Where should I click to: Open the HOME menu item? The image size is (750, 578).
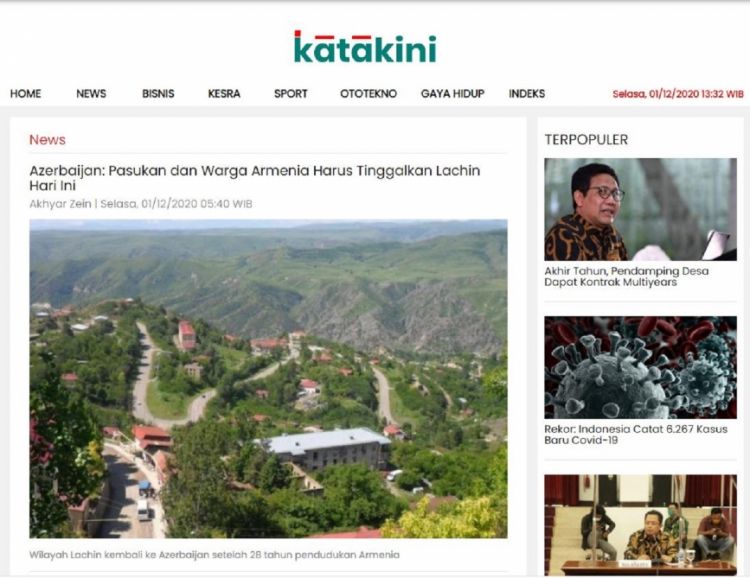tap(25, 94)
